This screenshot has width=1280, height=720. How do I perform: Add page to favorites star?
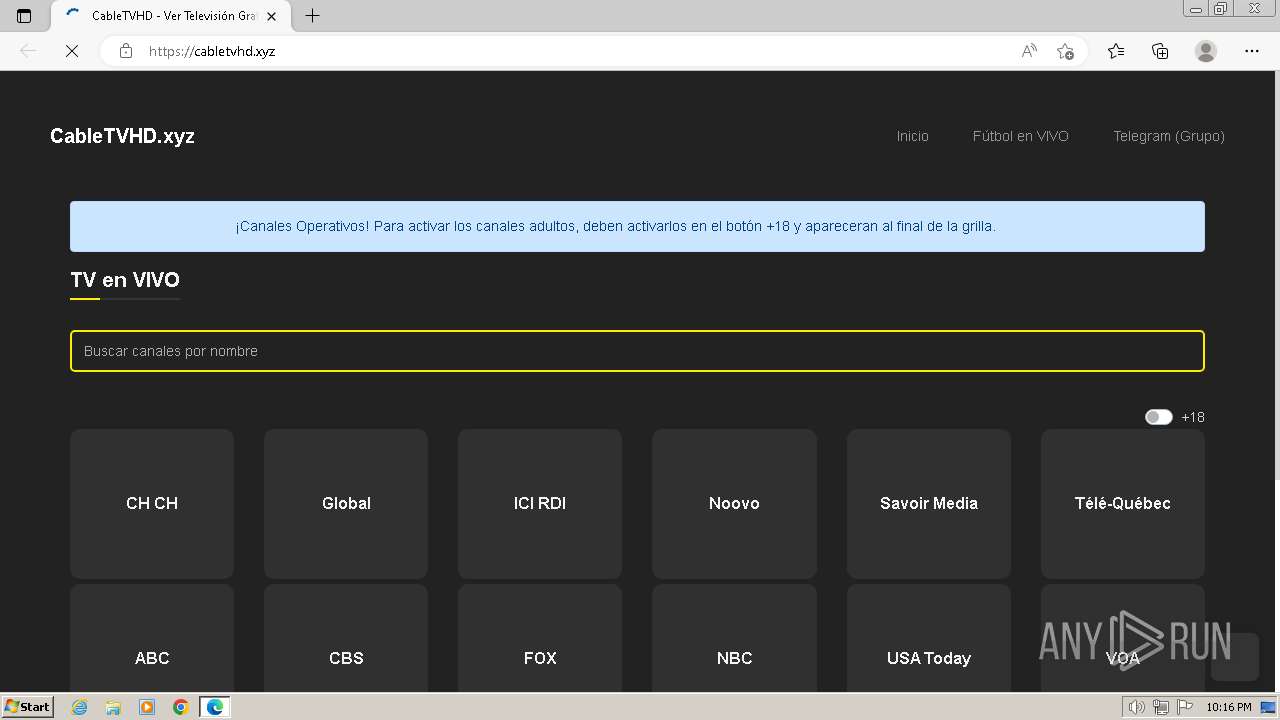pyautogui.click(x=1065, y=51)
